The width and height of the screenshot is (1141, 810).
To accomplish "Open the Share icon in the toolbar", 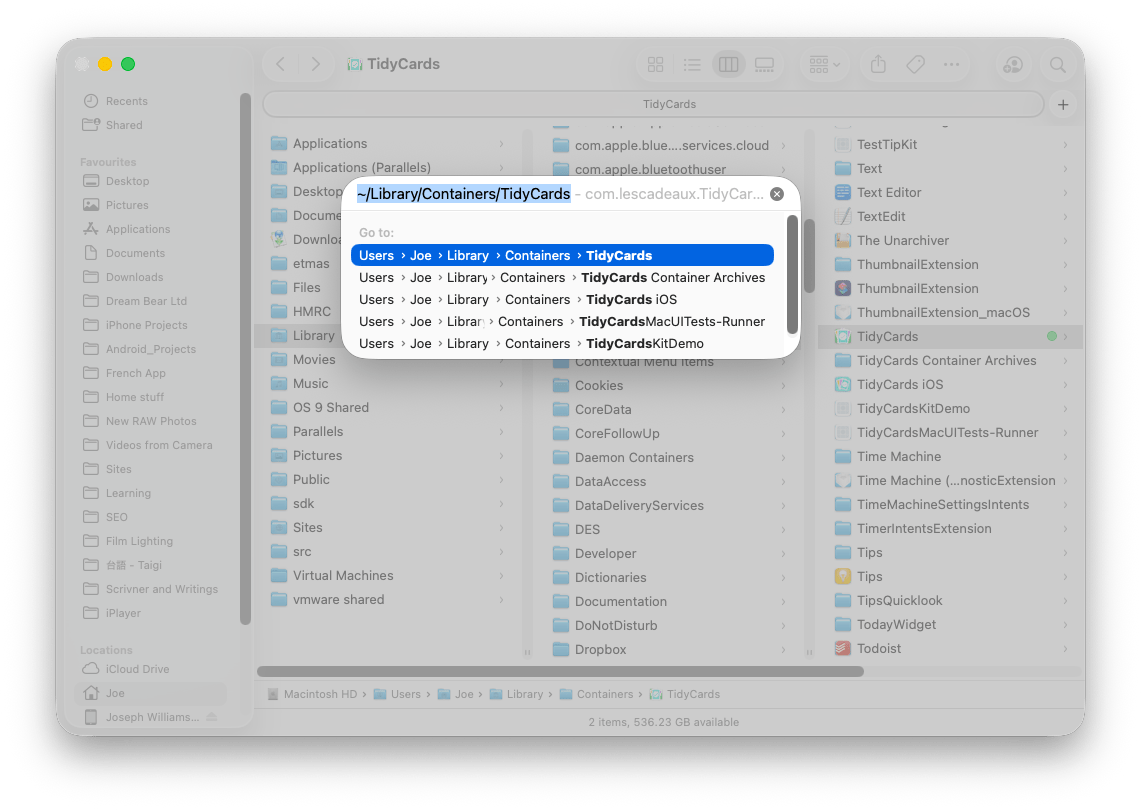I will pyautogui.click(x=877, y=64).
